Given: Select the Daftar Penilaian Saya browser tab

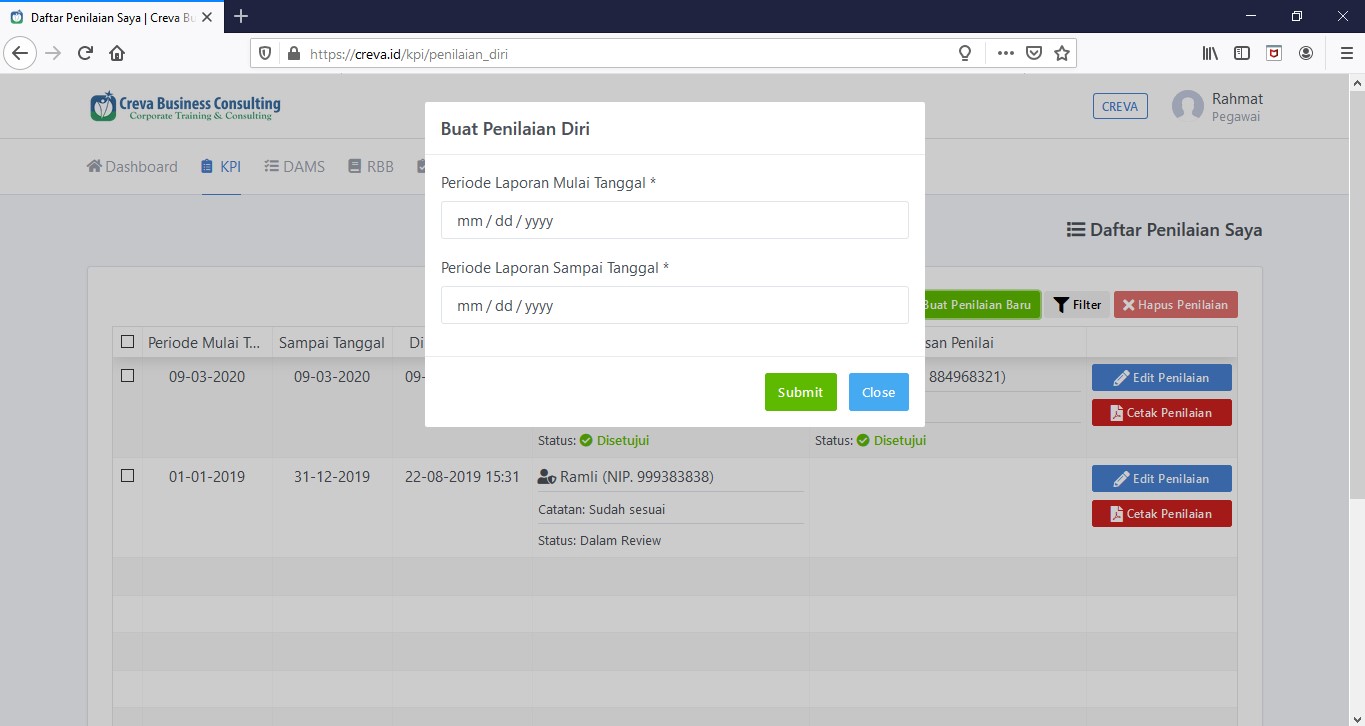Looking at the screenshot, I should 111,17.
